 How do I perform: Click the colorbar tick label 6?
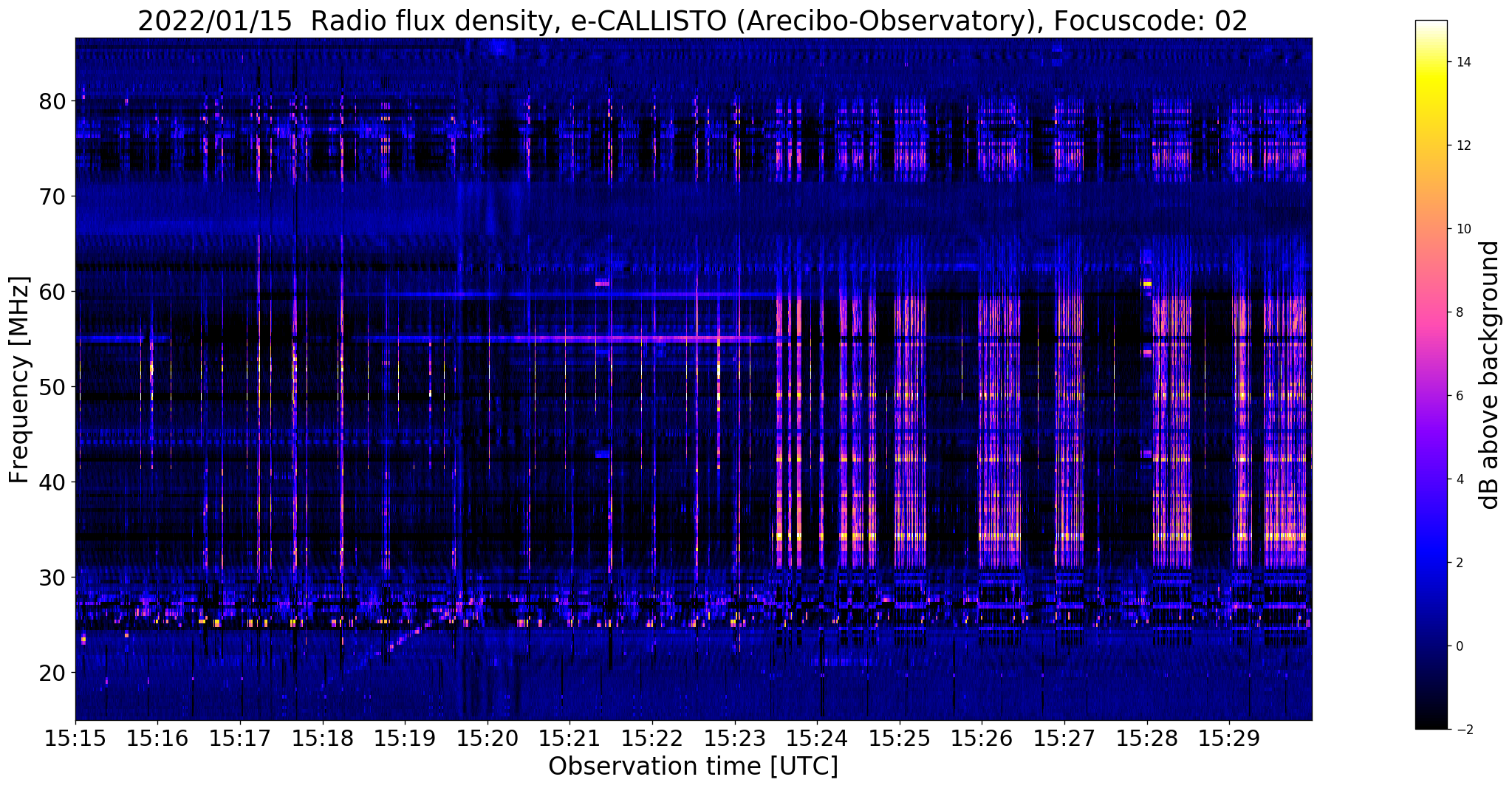(x=1458, y=396)
